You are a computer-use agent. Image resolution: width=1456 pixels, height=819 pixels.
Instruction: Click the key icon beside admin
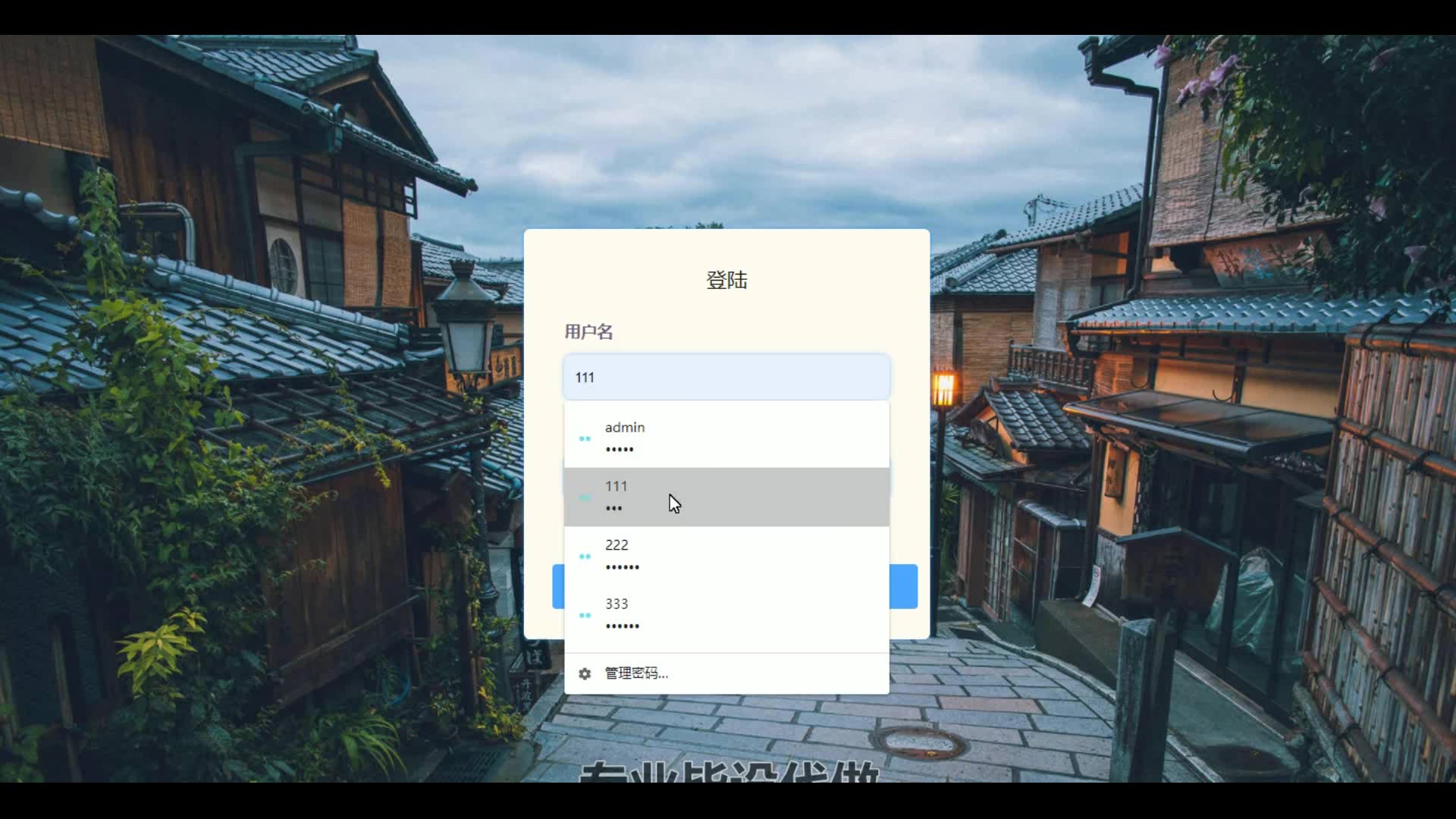tap(585, 438)
